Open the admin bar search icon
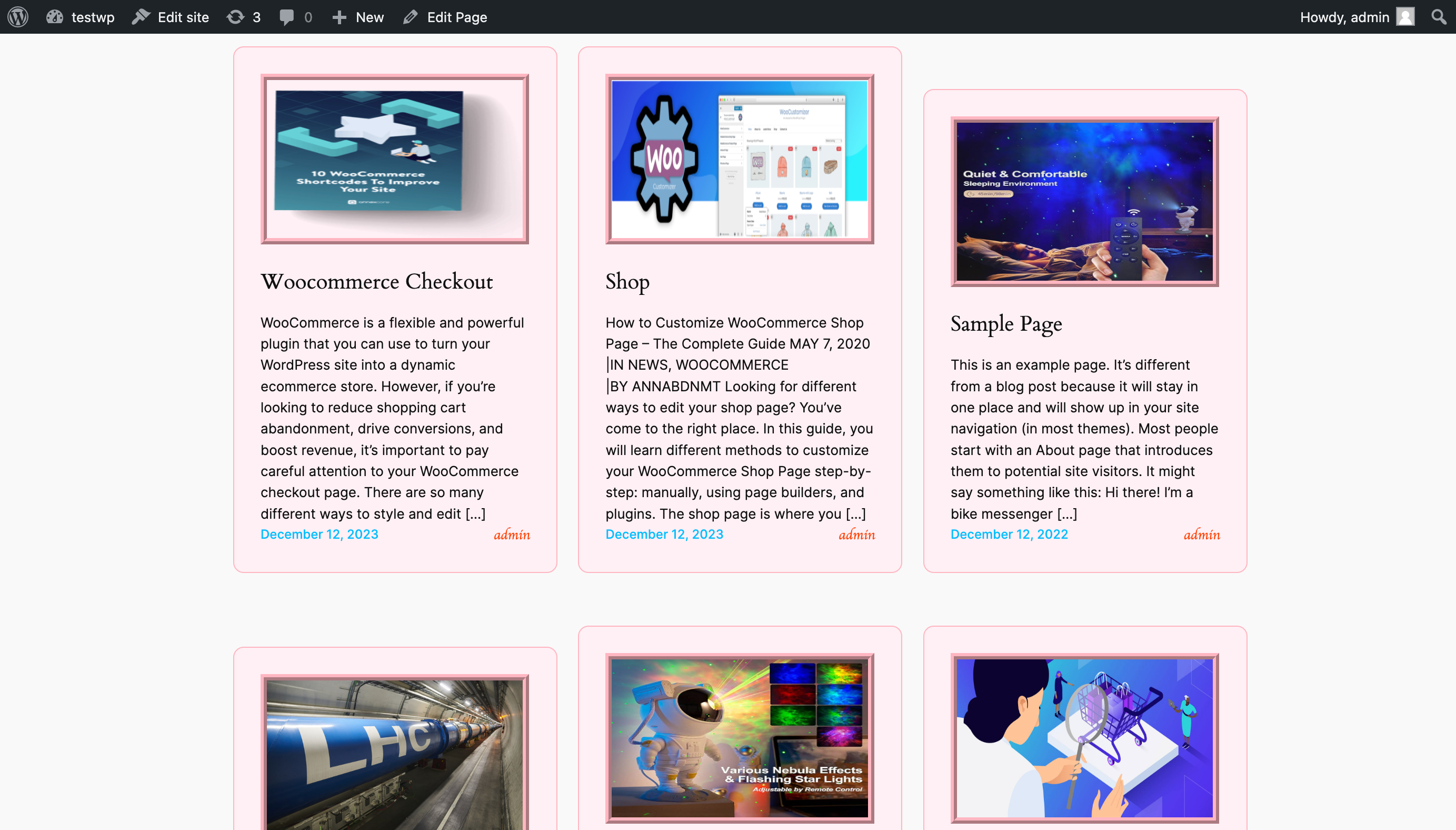Screen dimensions: 1456x830 pos(1439,16)
